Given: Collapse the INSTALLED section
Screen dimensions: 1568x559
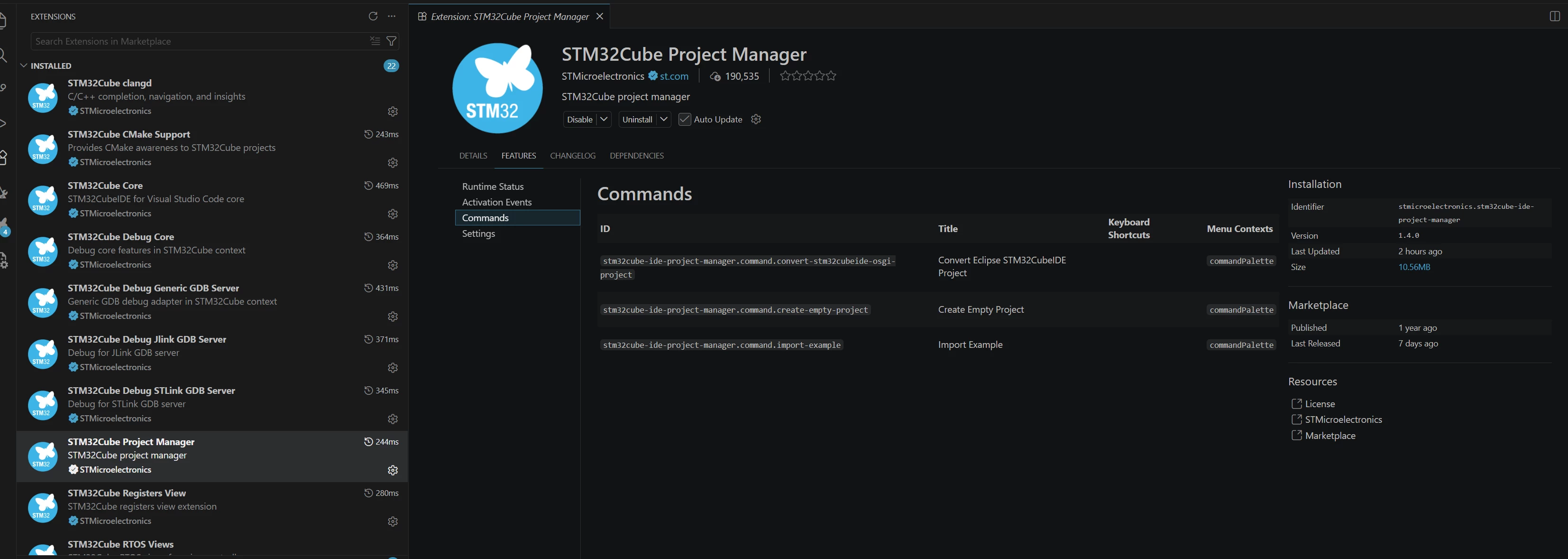Looking at the screenshot, I should [x=24, y=65].
